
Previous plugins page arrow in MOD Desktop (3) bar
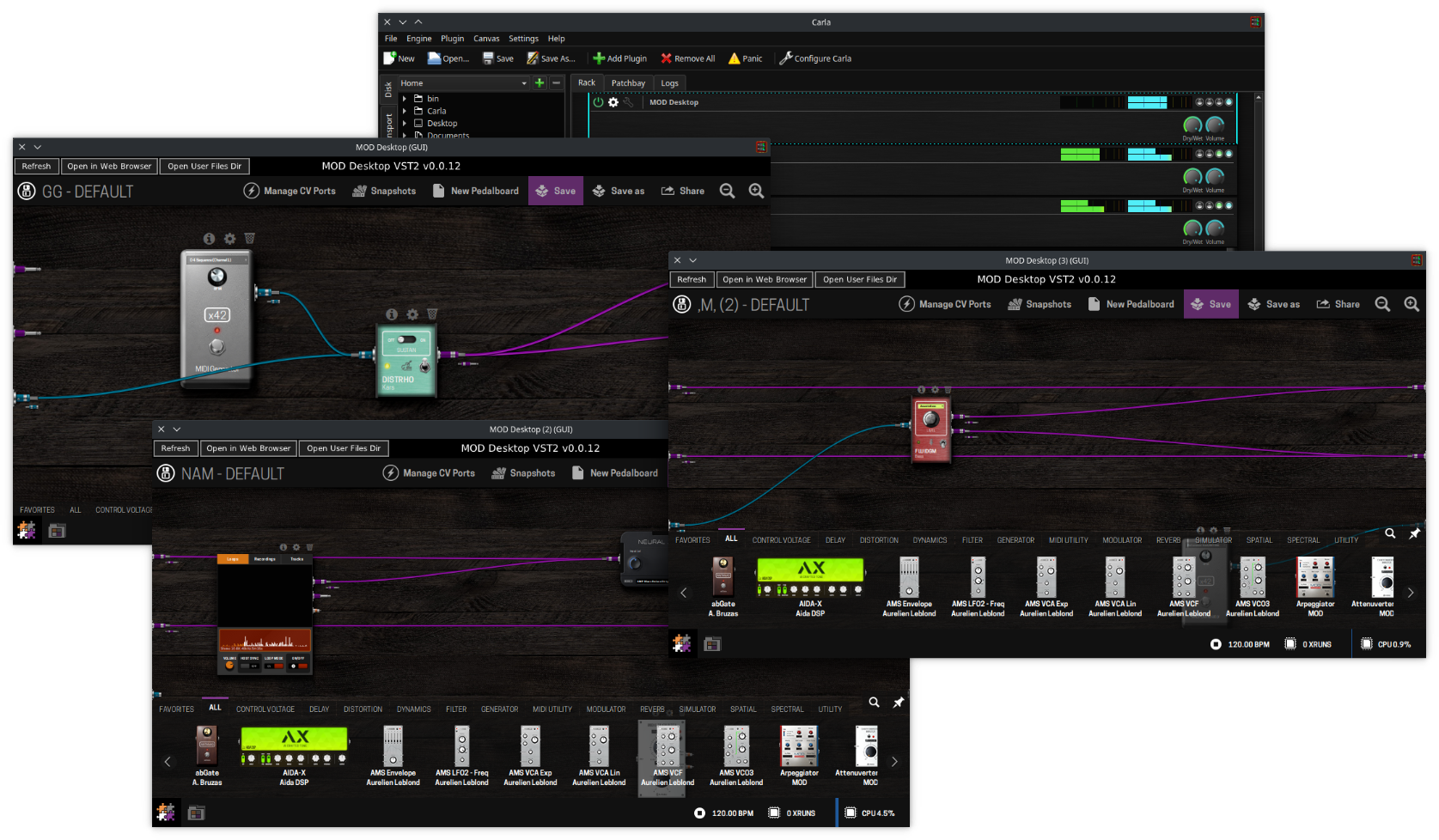click(684, 593)
